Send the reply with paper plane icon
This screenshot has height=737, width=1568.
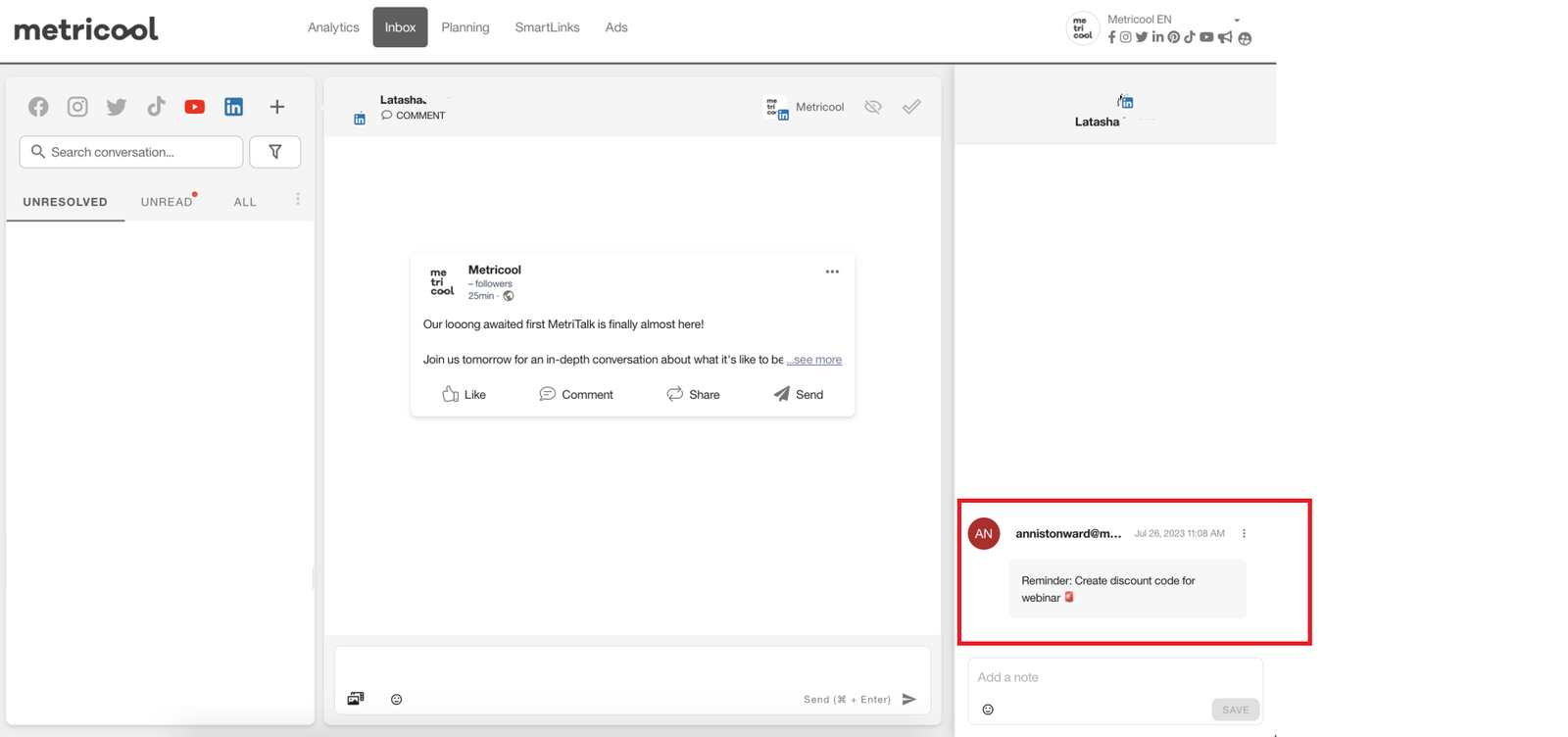pyautogui.click(x=909, y=699)
